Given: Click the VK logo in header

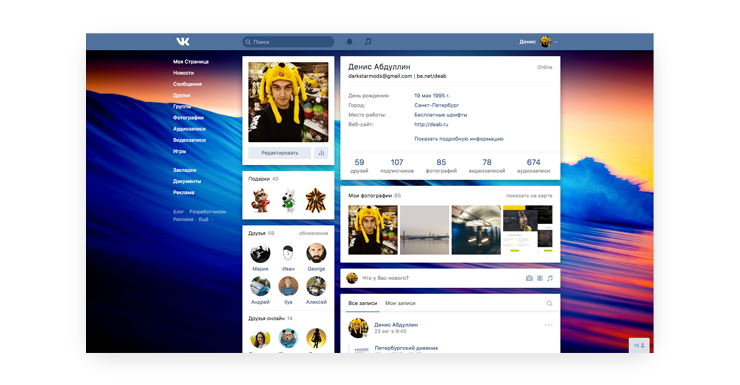Looking at the screenshot, I should tap(183, 42).
